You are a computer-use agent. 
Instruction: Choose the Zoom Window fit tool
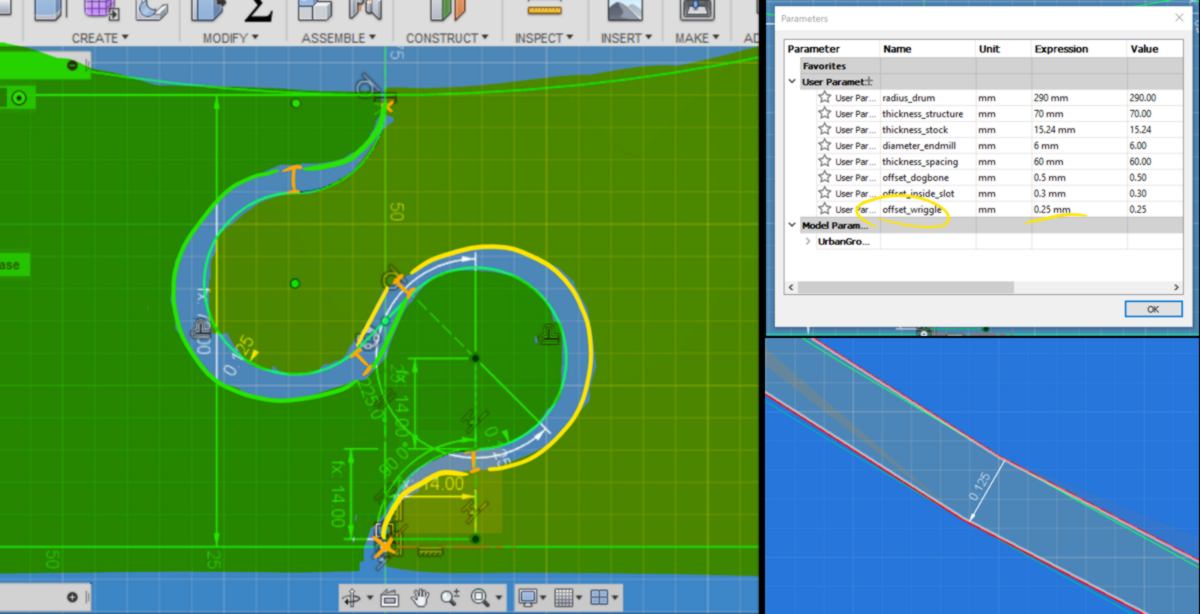coord(480,598)
